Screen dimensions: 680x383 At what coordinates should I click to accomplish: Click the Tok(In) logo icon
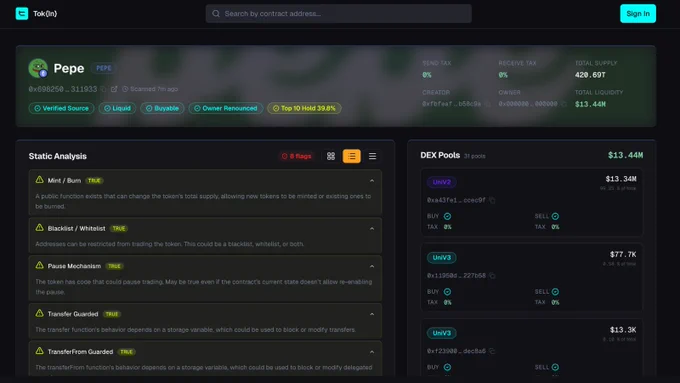(x=22, y=13)
